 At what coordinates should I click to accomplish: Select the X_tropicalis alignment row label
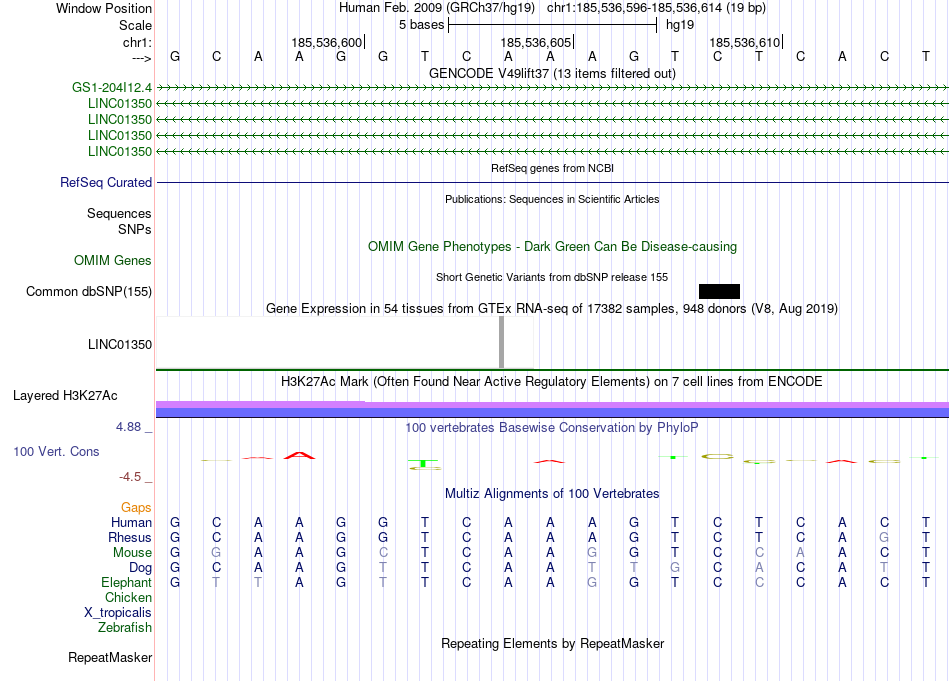(x=118, y=613)
